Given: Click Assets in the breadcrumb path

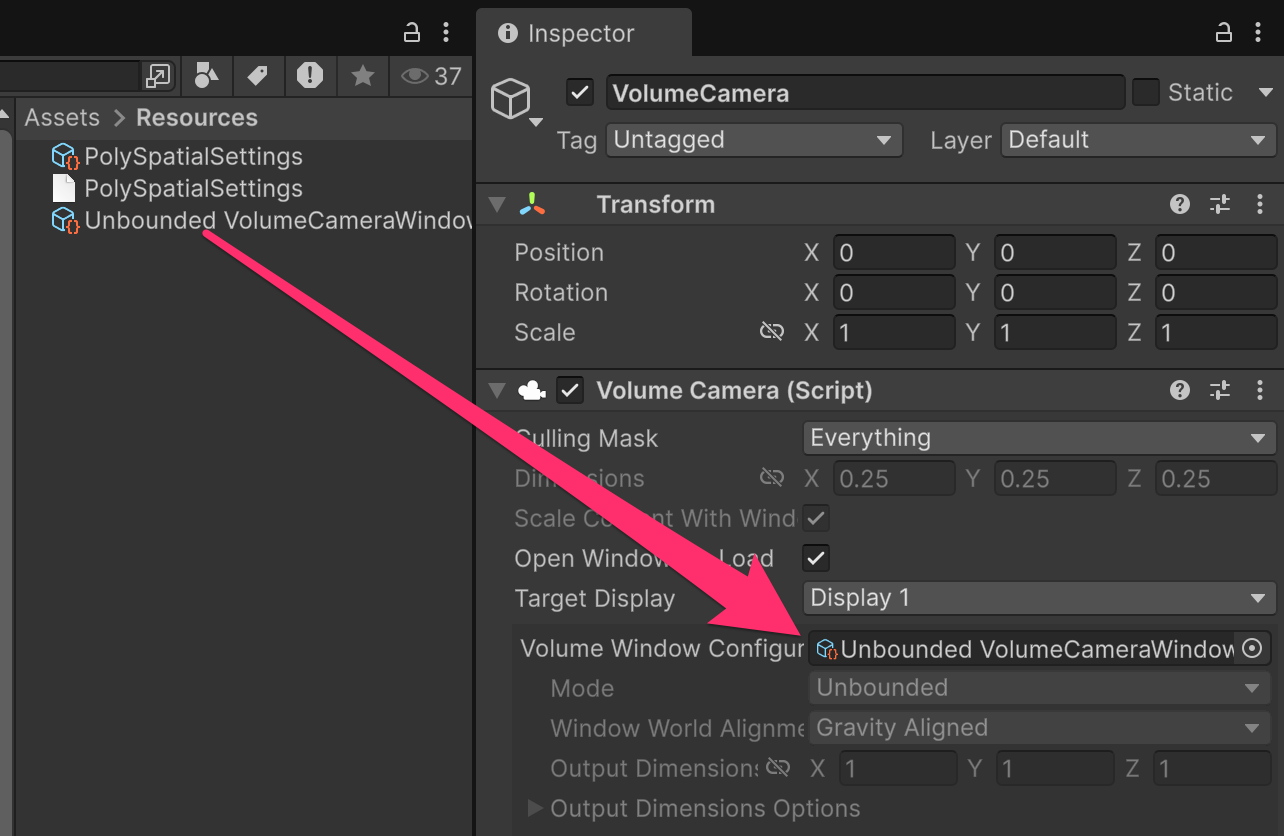Looking at the screenshot, I should 62,117.
